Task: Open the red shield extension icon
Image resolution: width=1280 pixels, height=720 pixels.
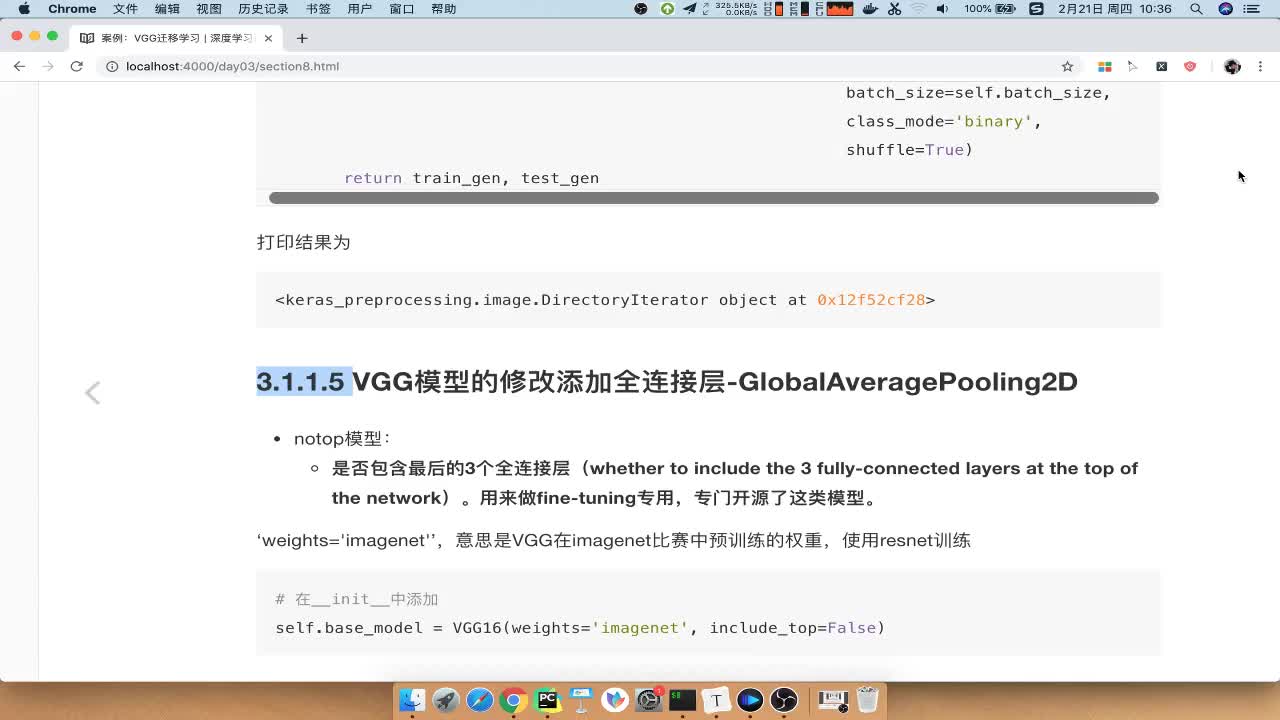Action: click(1190, 66)
